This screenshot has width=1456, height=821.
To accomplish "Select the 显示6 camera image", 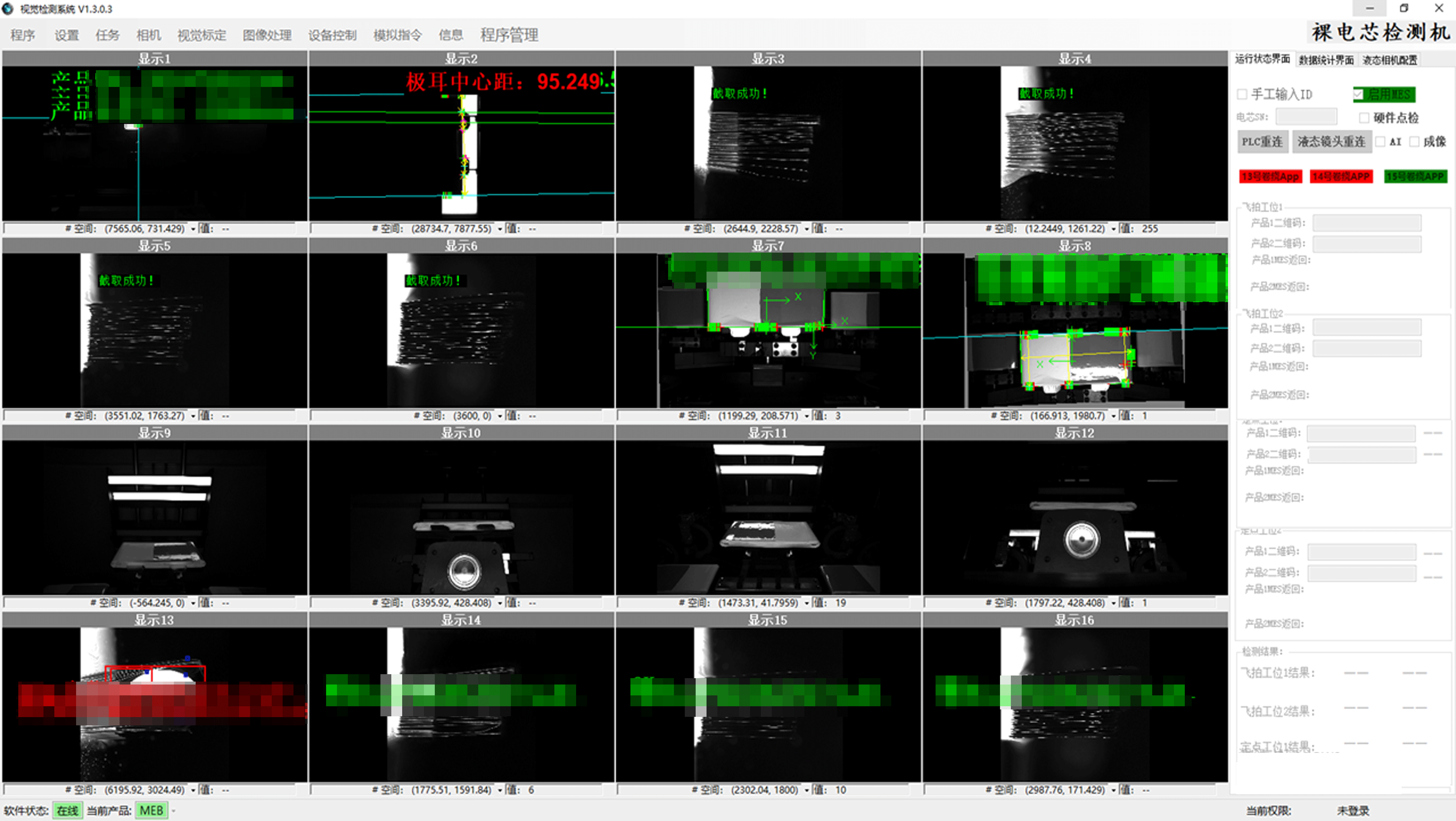I will point(461,330).
